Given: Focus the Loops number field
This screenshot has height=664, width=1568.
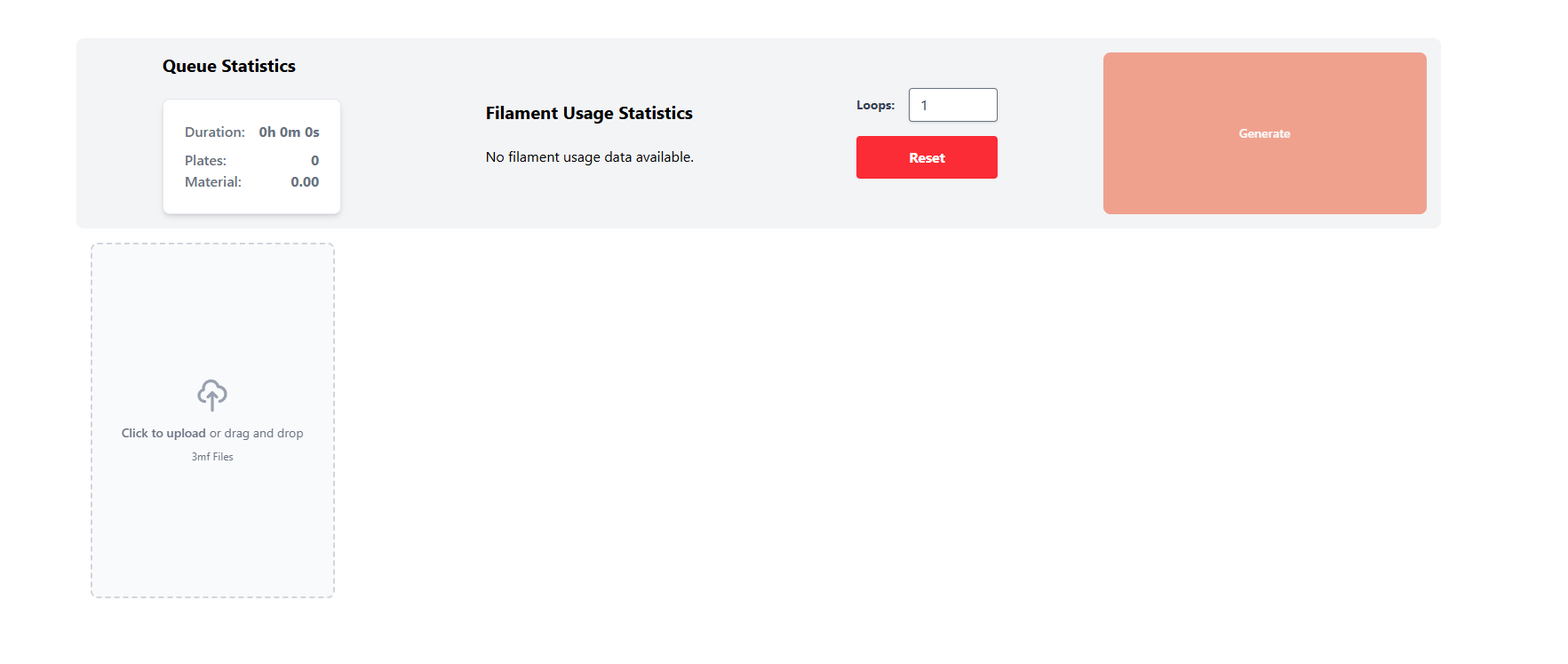Looking at the screenshot, I should [953, 105].
